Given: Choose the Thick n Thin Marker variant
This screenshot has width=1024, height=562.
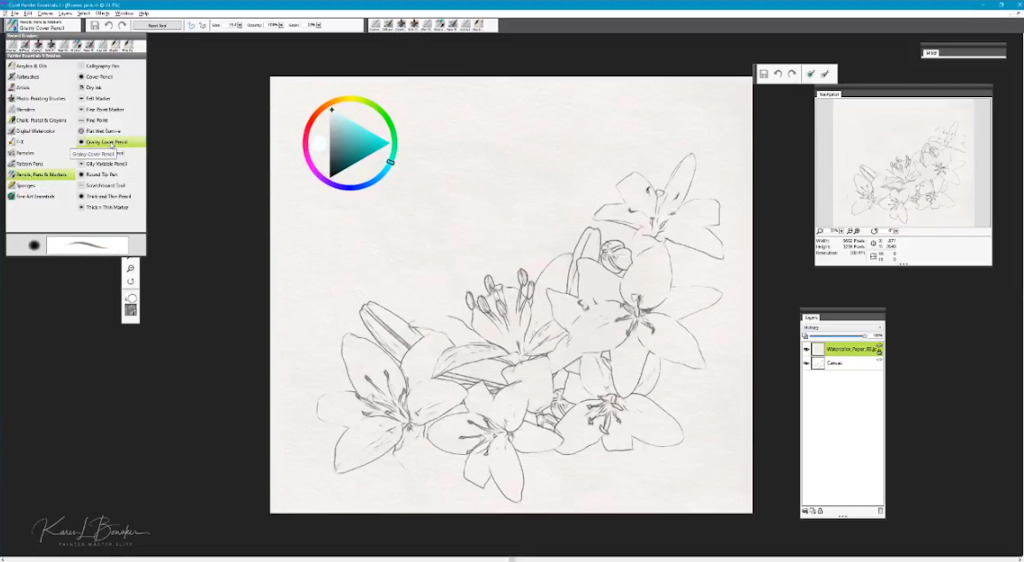Looking at the screenshot, I should coord(110,208).
